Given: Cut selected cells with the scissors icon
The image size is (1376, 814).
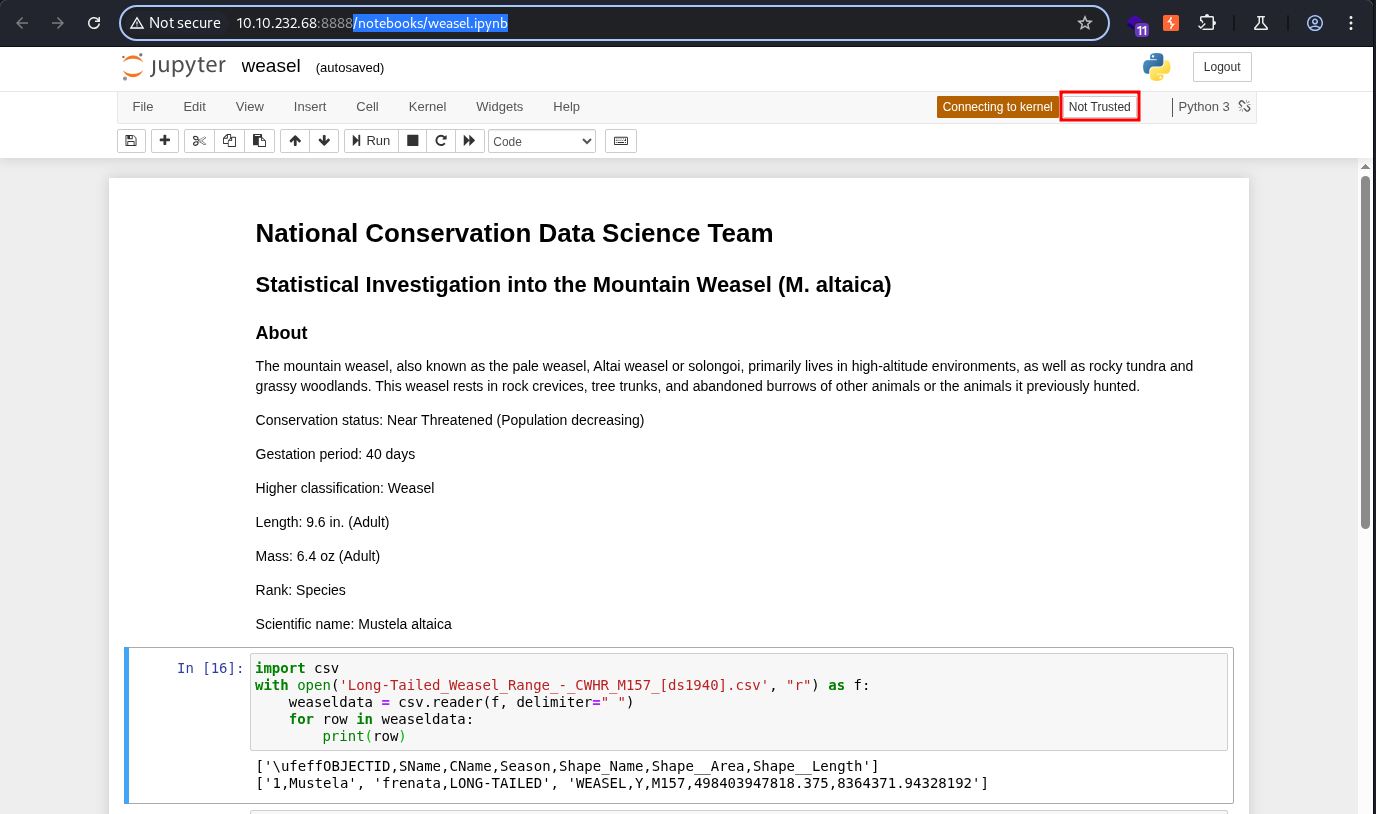Looking at the screenshot, I should (199, 141).
